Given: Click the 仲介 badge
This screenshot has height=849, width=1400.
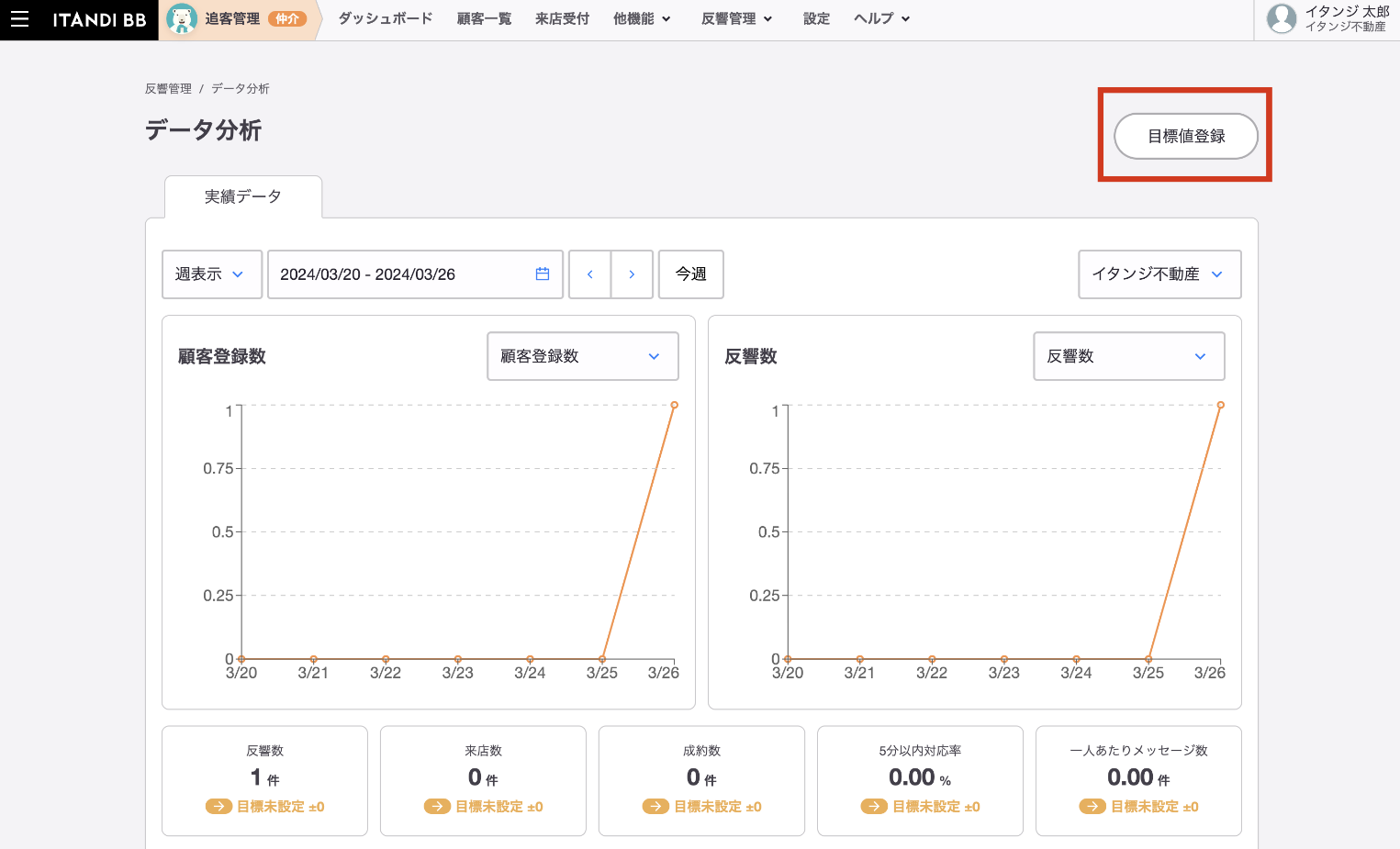Looking at the screenshot, I should pos(287,19).
